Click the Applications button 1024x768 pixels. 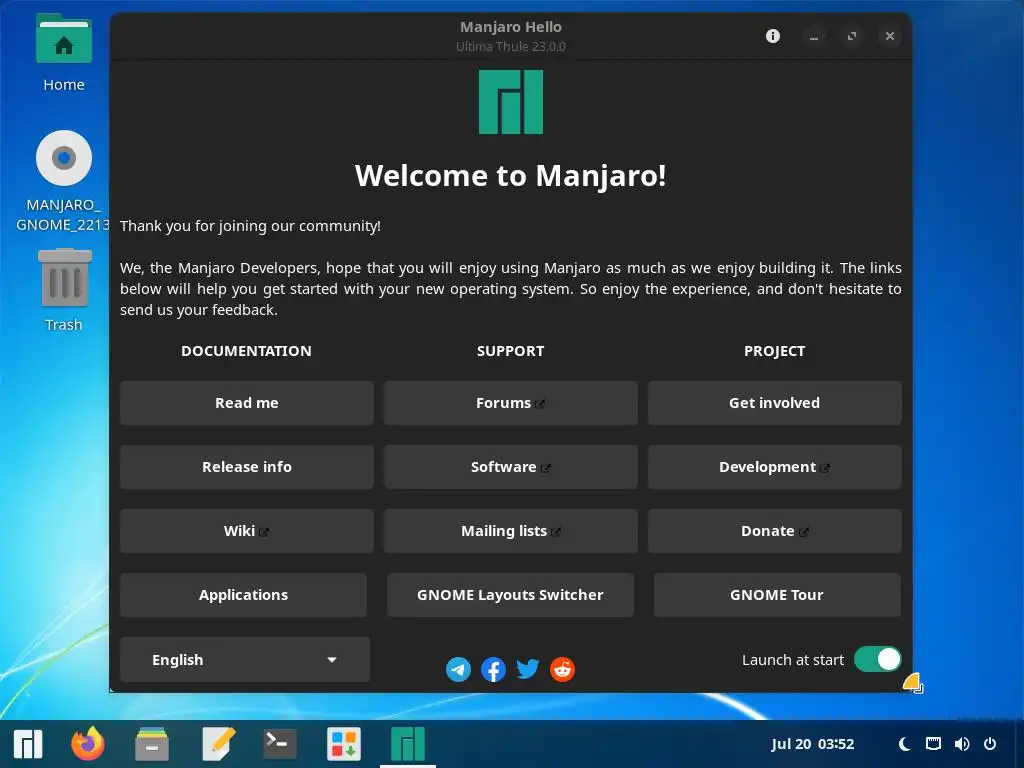pyautogui.click(x=244, y=595)
